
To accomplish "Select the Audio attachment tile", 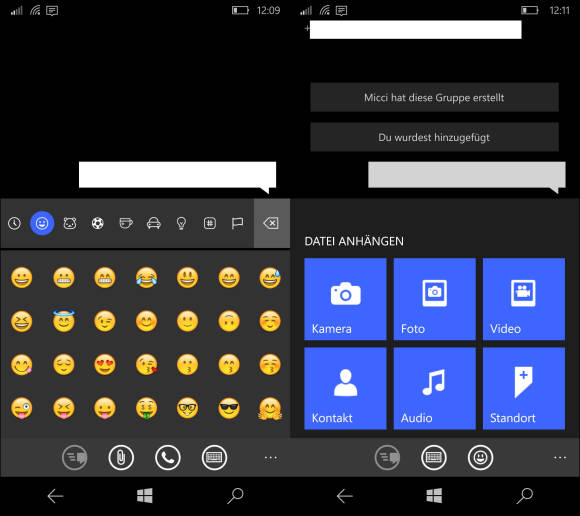I will coord(435,388).
